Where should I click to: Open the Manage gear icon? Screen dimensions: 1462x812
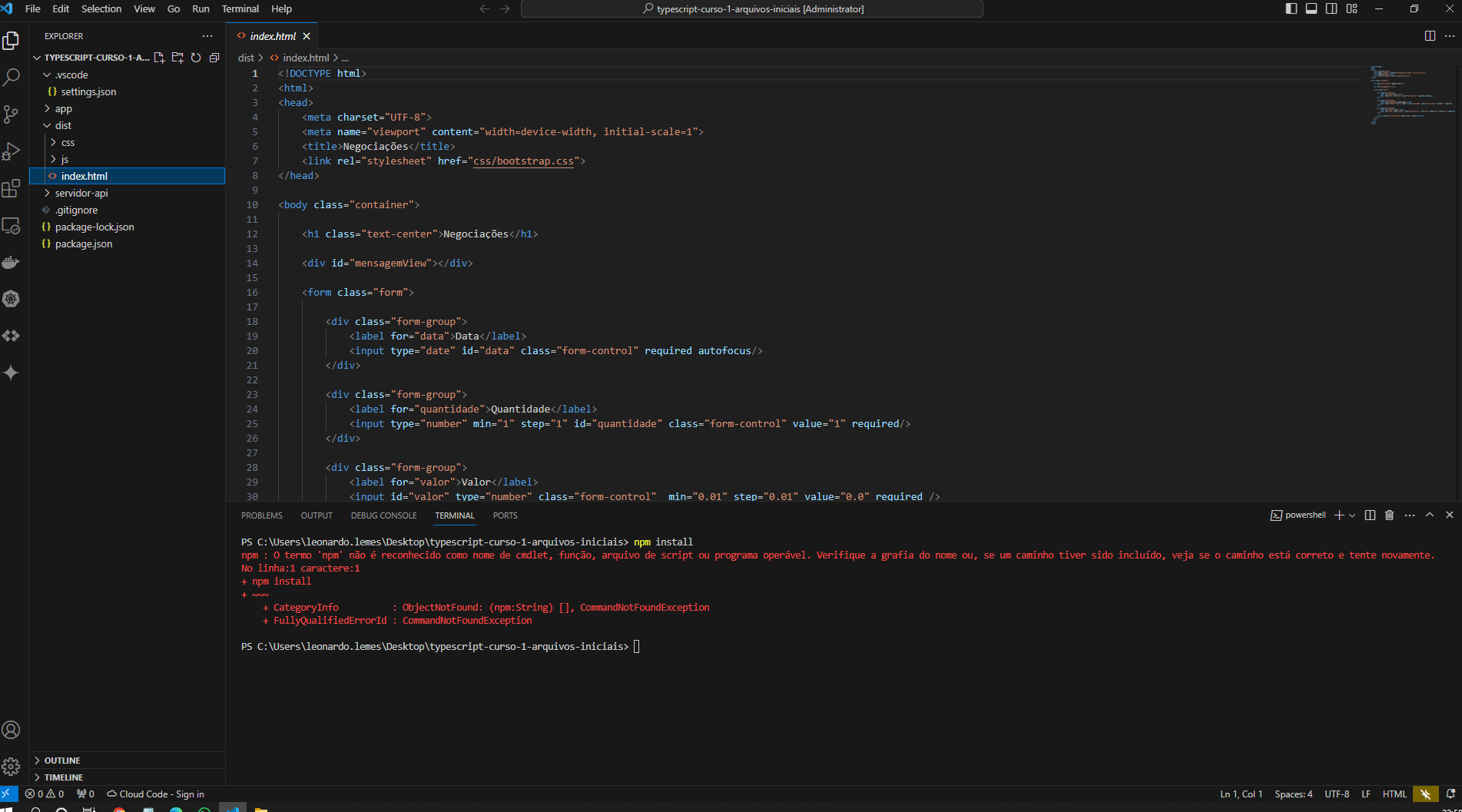point(12,767)
